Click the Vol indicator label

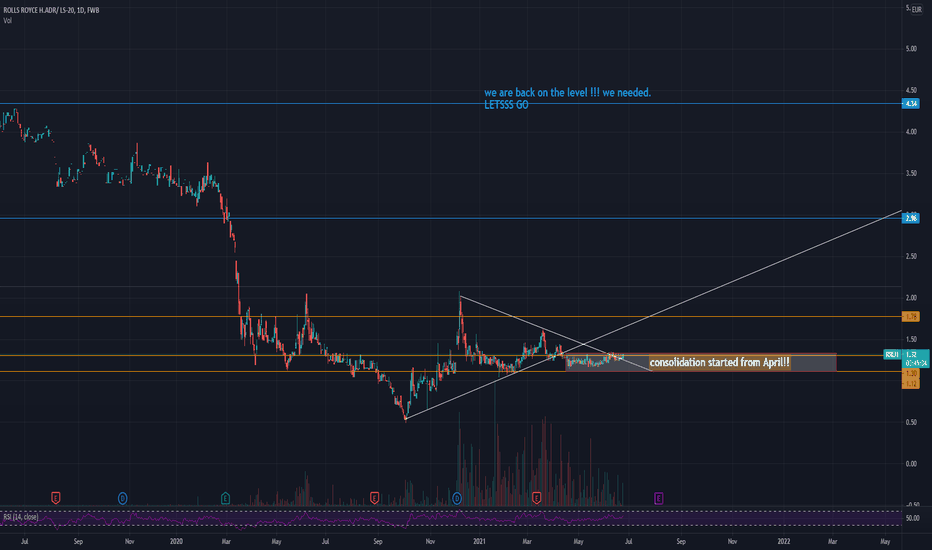tap(7, 20)
